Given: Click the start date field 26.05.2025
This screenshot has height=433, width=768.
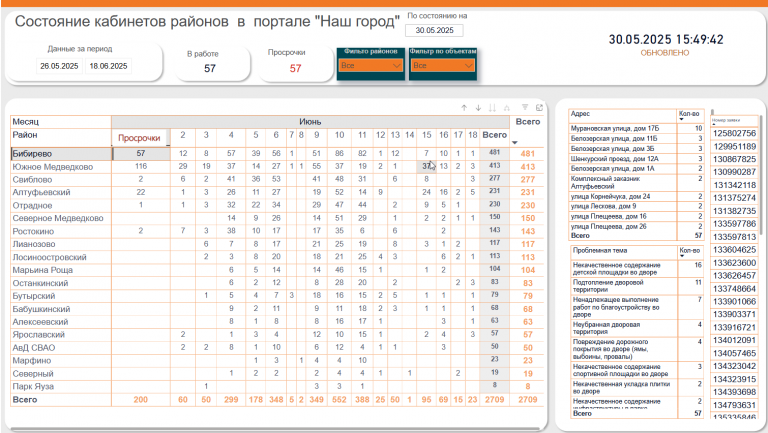Looking at the screenshot, I should pyautogui.click(x=59, y=66).
